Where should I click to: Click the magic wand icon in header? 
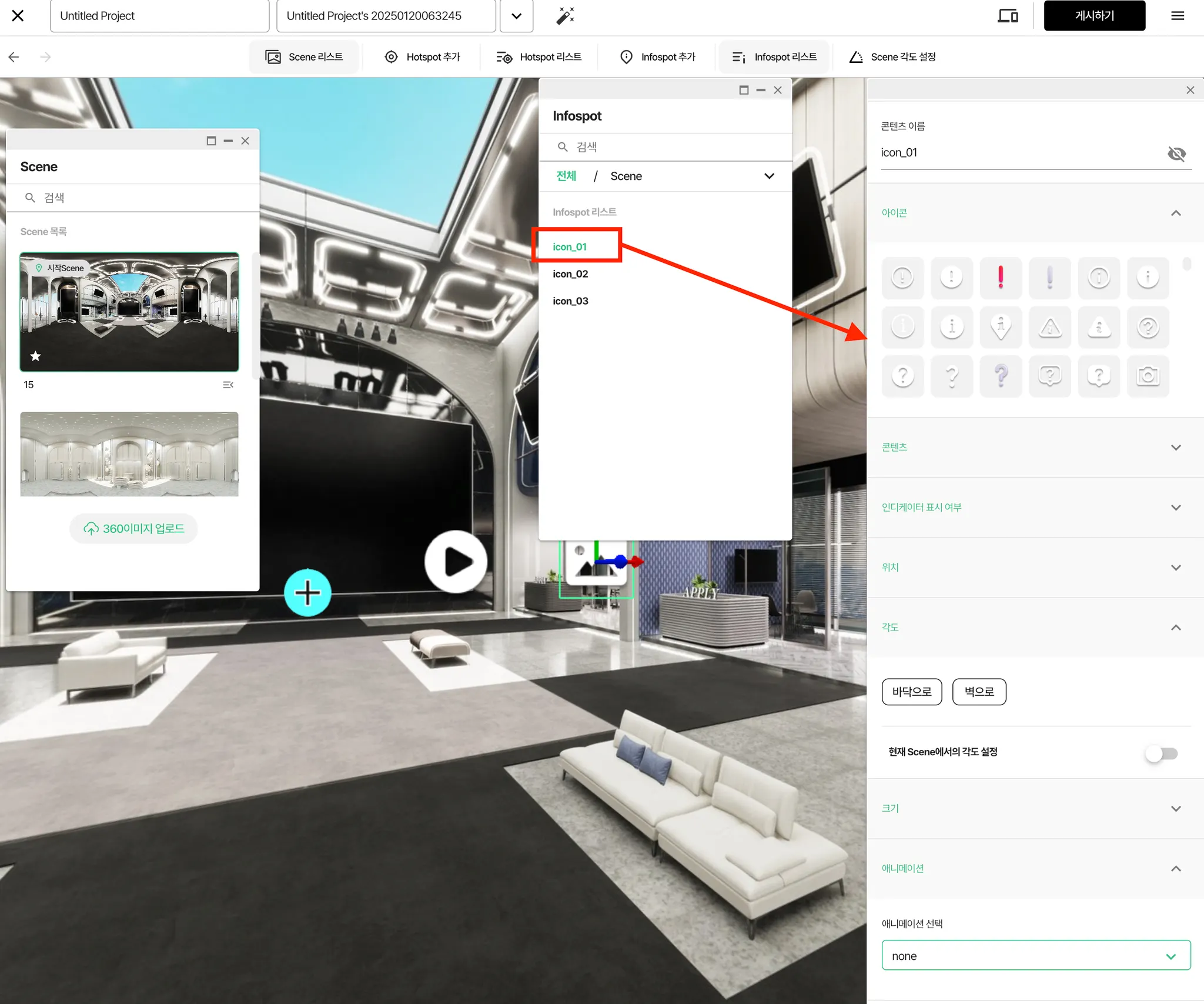[x=565, y=16]
